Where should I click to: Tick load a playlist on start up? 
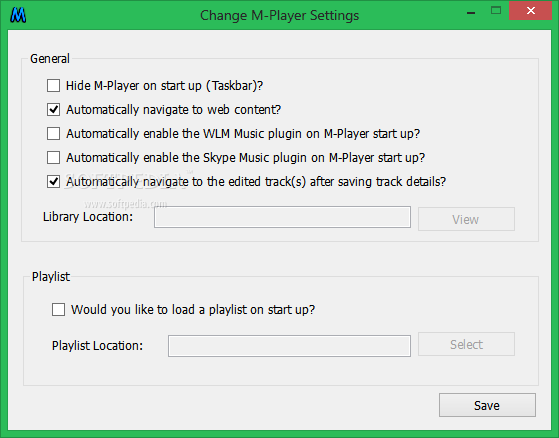tap(58, 309)
